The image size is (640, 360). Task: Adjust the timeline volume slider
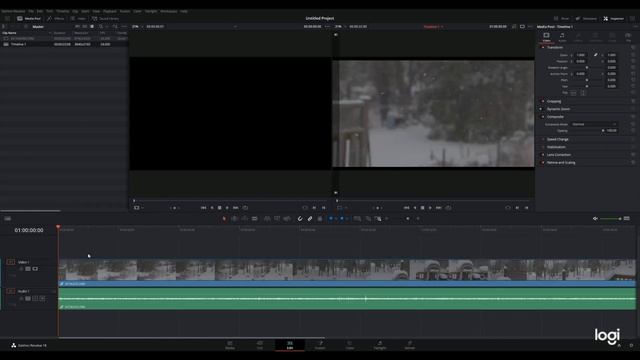click(610, 219)
